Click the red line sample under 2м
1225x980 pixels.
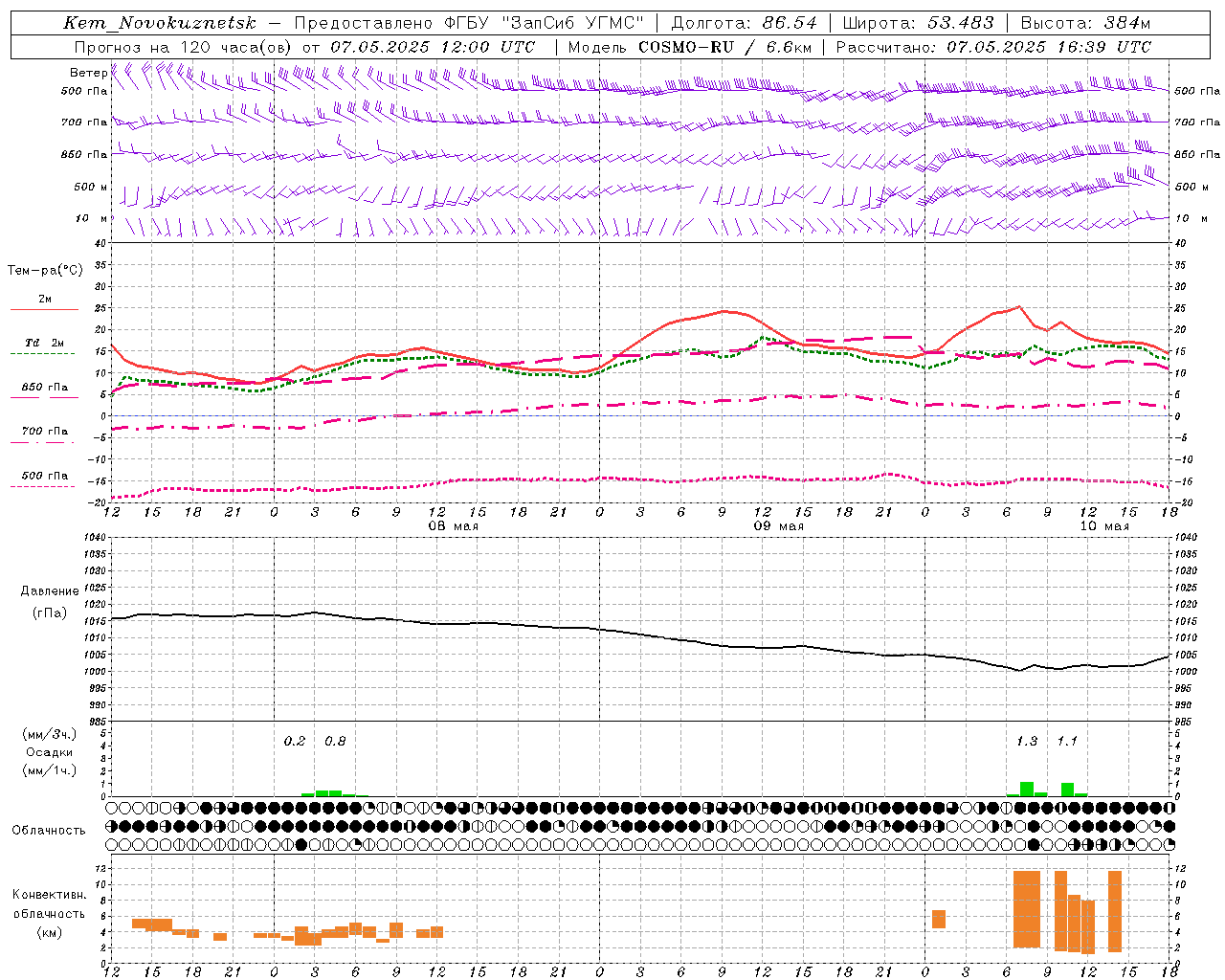pos(45,309)
